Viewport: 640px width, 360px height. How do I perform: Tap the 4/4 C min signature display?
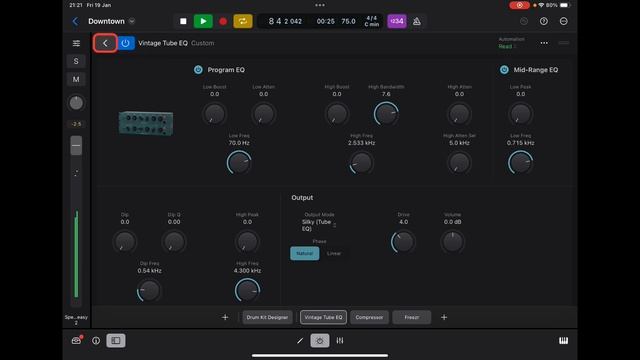(371, 21)
